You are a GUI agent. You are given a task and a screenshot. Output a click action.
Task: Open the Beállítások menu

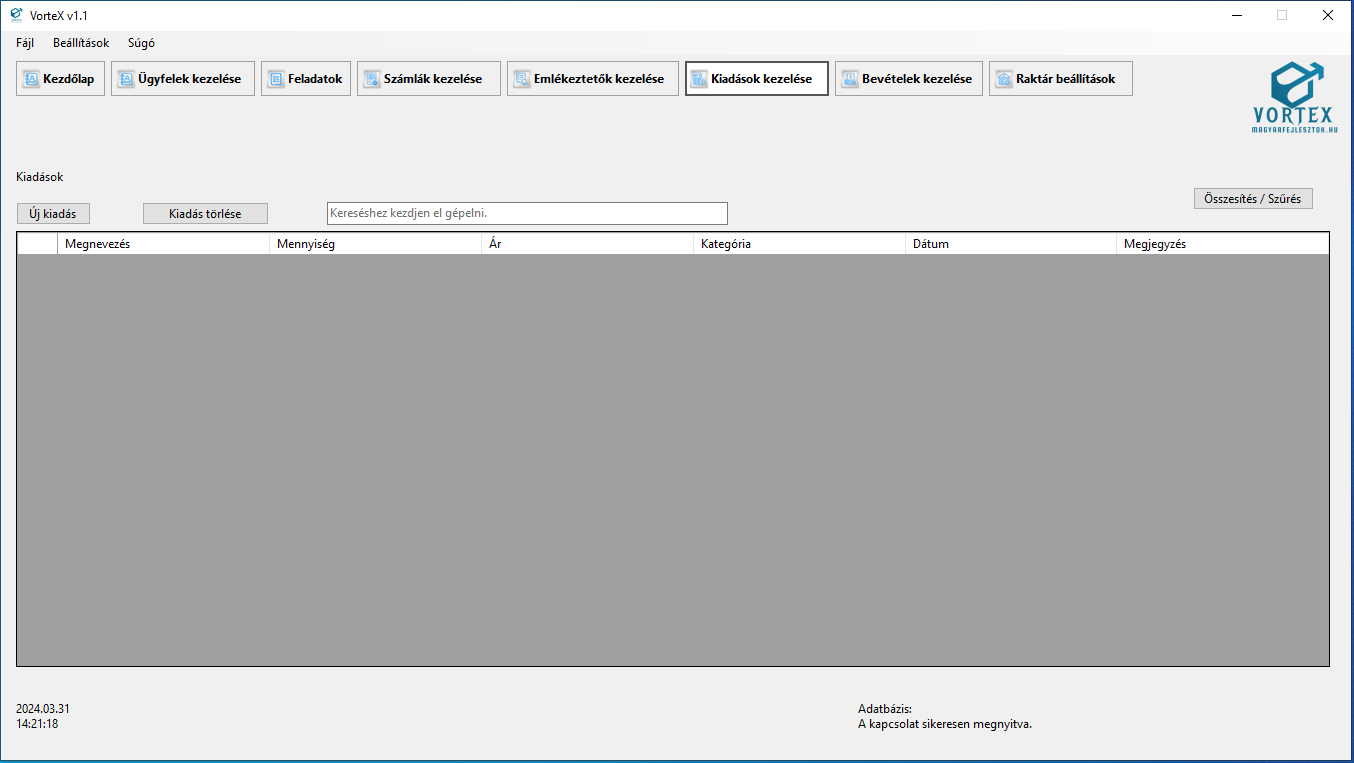point(81,43)
